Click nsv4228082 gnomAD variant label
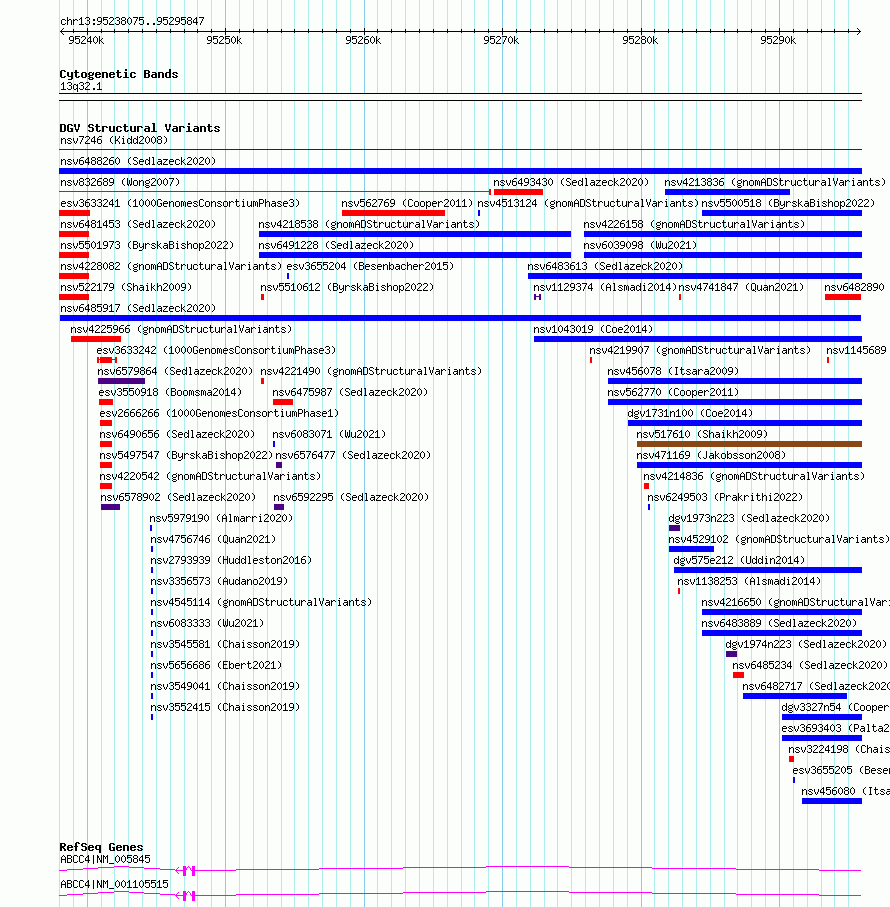890x907 pixels. point(171,266)
